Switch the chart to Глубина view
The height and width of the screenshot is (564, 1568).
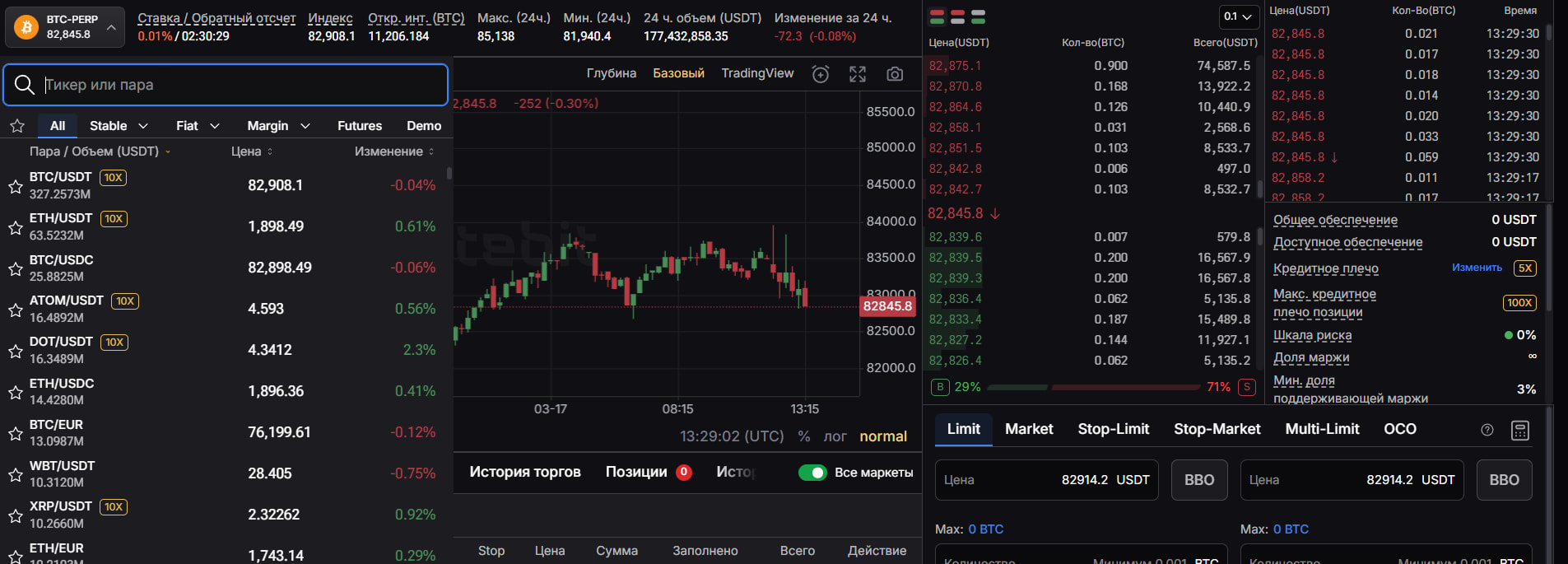(612, 73)
